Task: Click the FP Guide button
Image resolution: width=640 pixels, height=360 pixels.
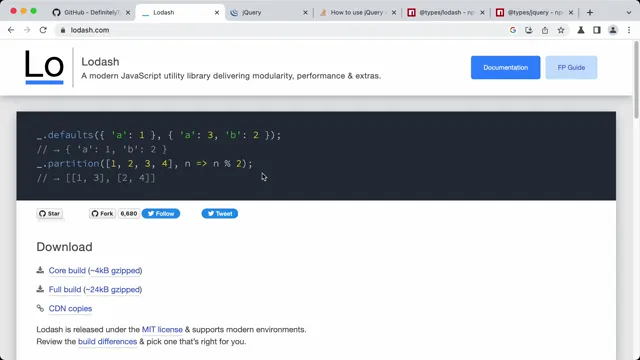Action: tap(571, 67)
